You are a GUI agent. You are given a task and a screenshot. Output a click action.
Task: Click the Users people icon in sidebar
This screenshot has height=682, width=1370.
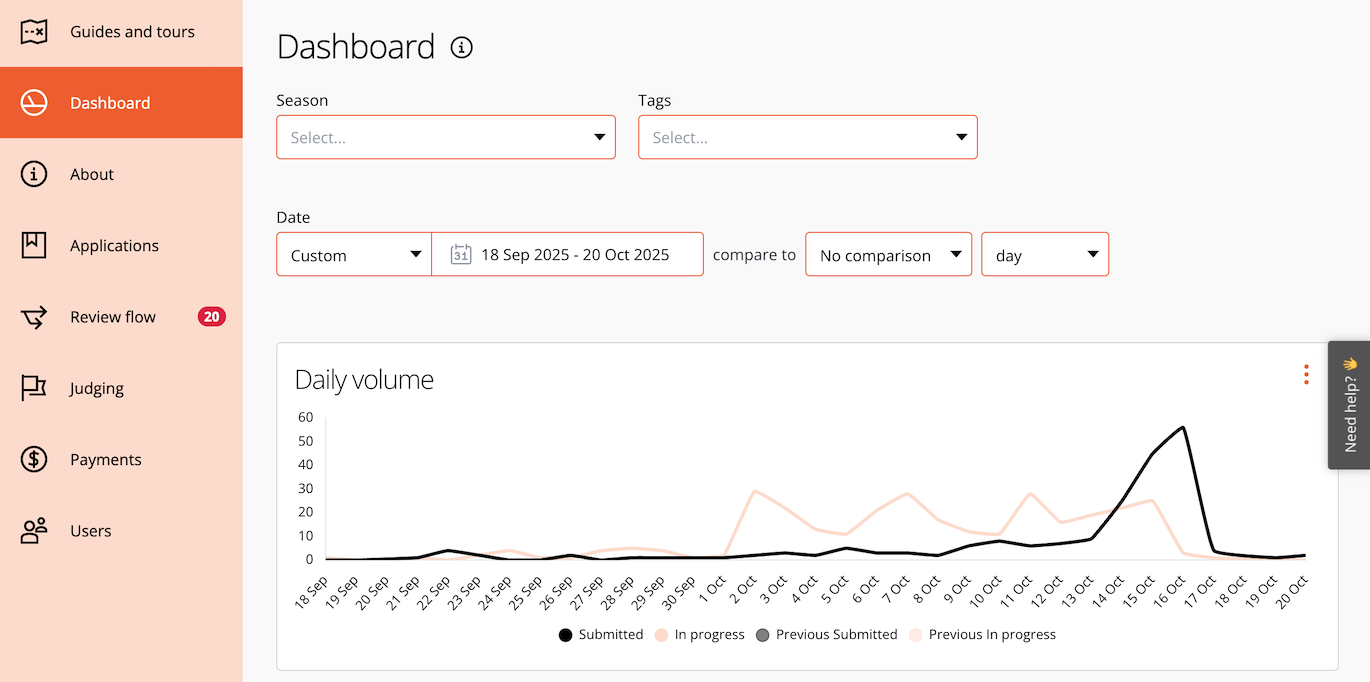tap(34, 530)
